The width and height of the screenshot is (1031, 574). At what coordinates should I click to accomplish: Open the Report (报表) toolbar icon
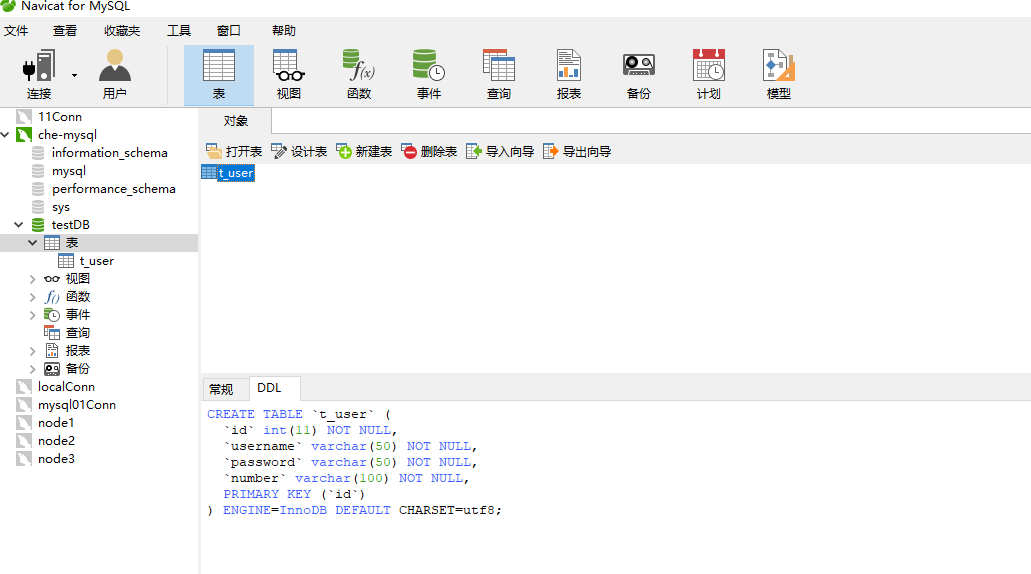pyautogui.click(x=569, y=74)
